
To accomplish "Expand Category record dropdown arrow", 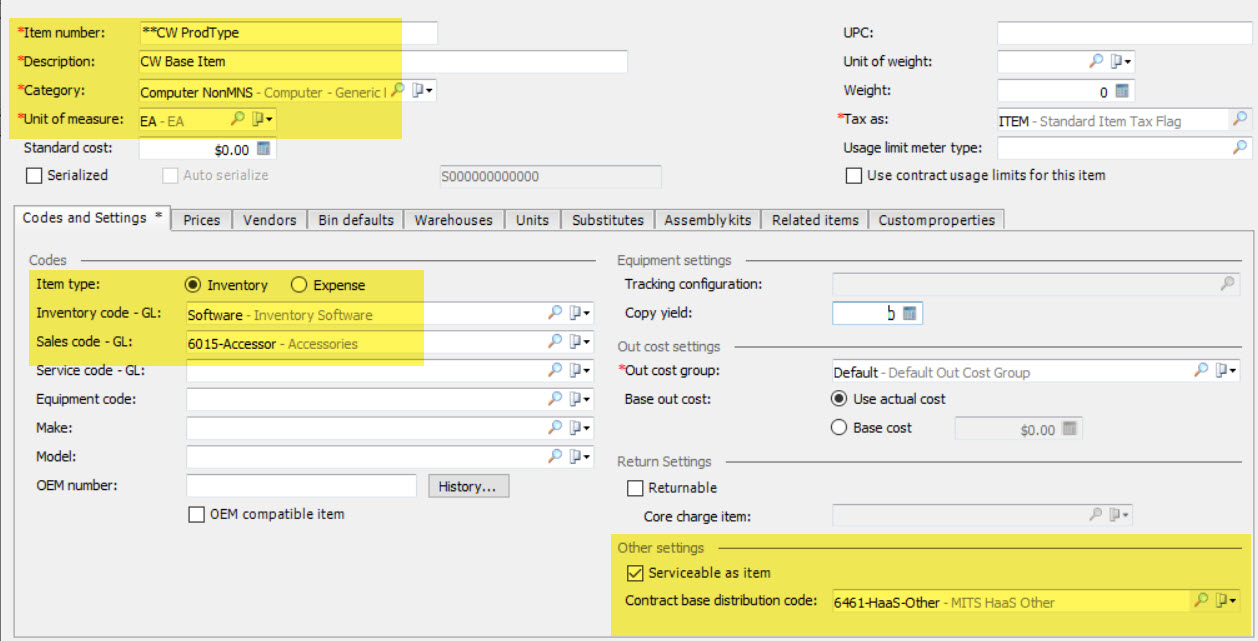I will (423, 91).
